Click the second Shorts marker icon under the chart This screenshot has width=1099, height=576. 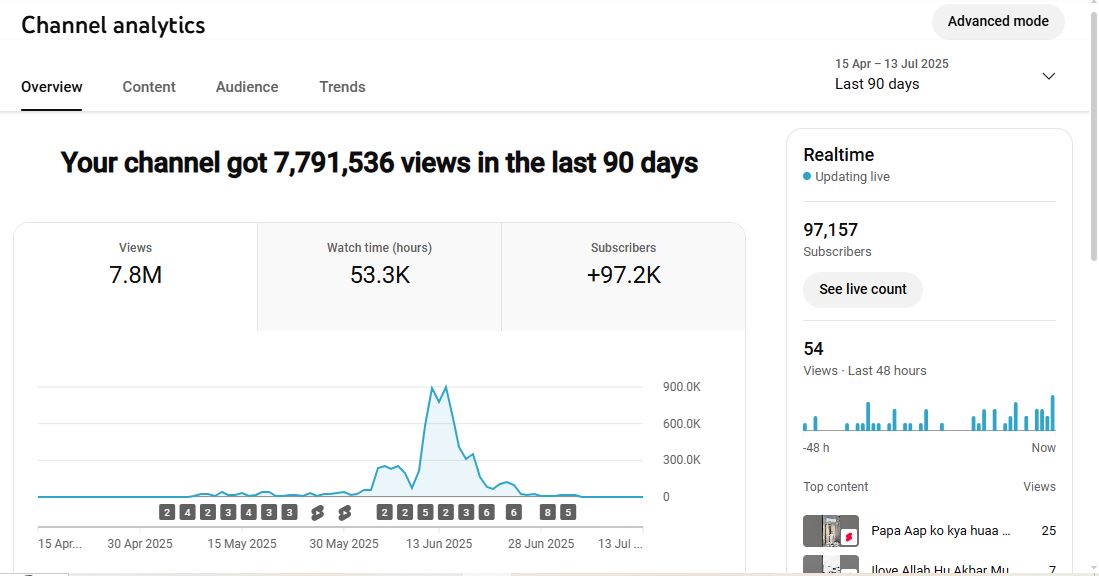(344, 513)
